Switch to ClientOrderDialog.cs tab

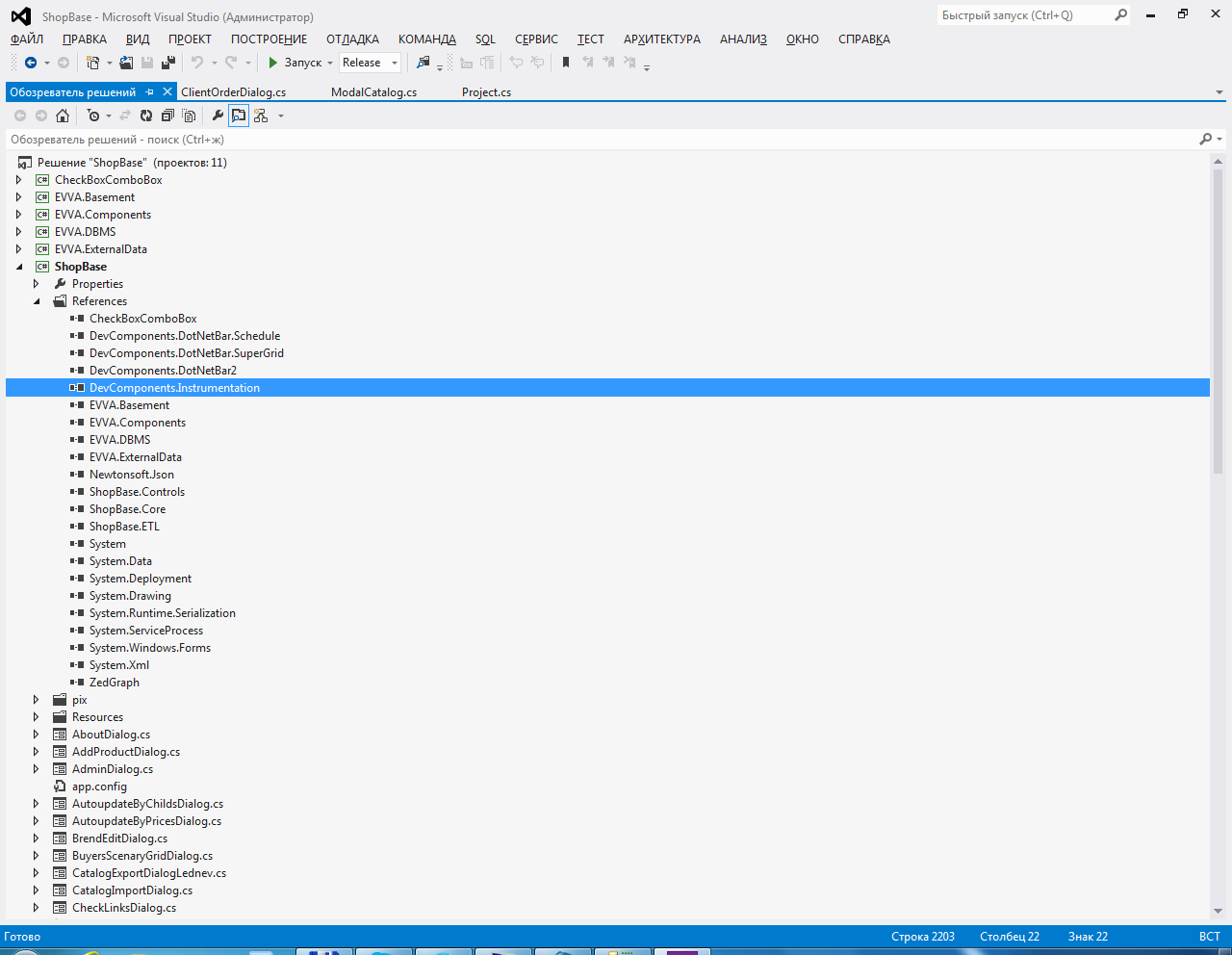coord(234,92)
